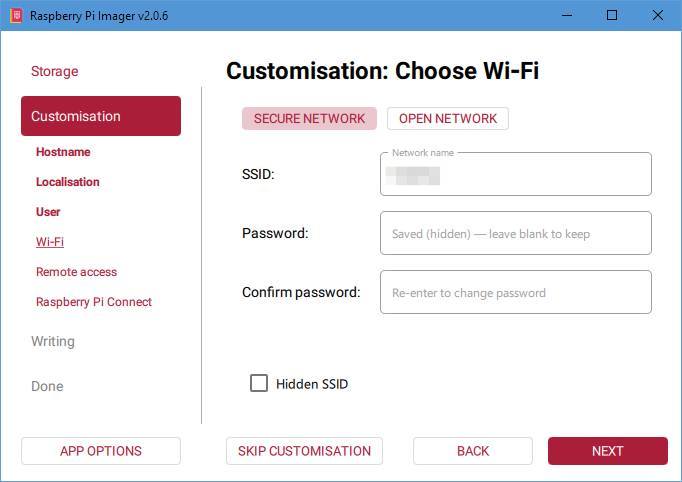Click the Confirm password field
The image size is (682, 482).
pyautogui.click(x=515, y=292)
